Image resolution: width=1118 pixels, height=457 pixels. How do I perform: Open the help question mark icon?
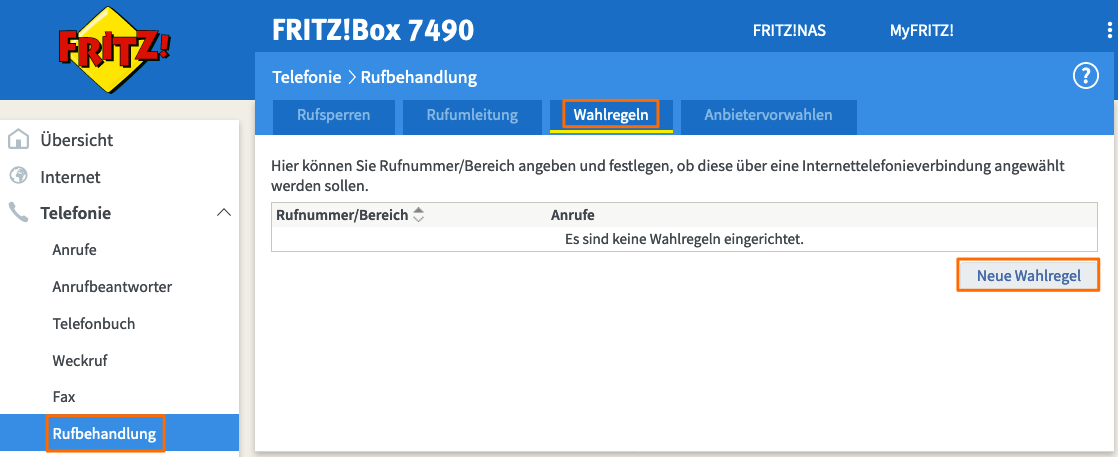(1086, 76)
